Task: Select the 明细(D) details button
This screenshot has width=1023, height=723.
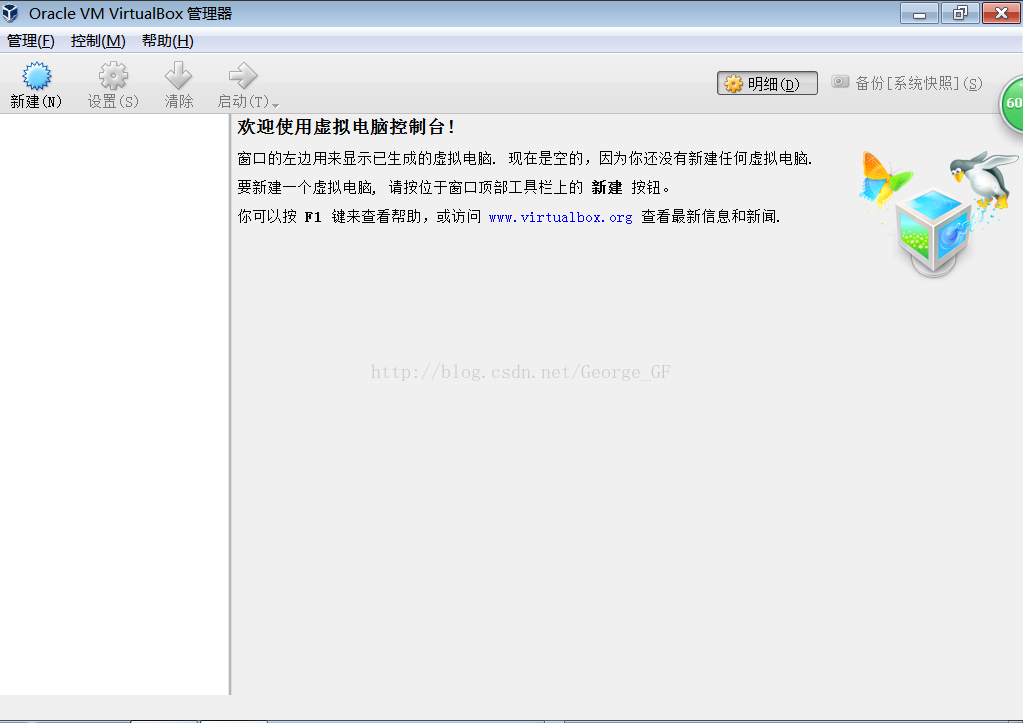Action: pyautogui.click(x=767, y=84)
